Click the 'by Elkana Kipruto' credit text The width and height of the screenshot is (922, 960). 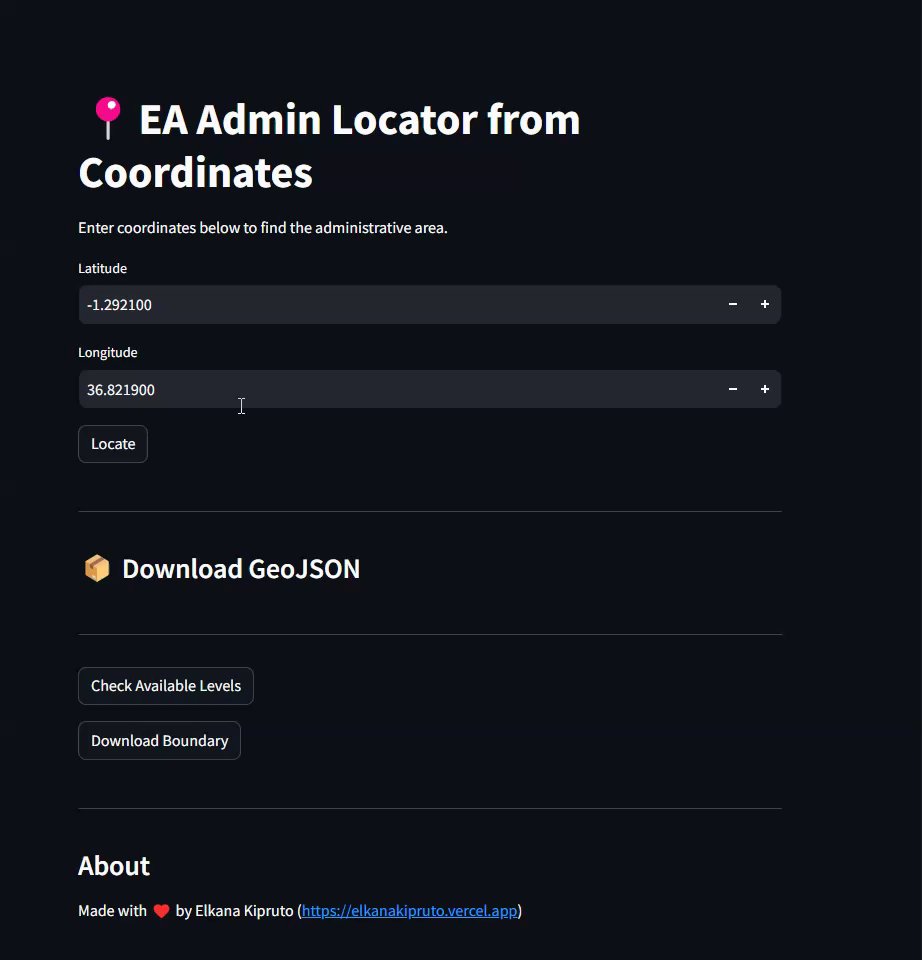click(x=235, y=911)
